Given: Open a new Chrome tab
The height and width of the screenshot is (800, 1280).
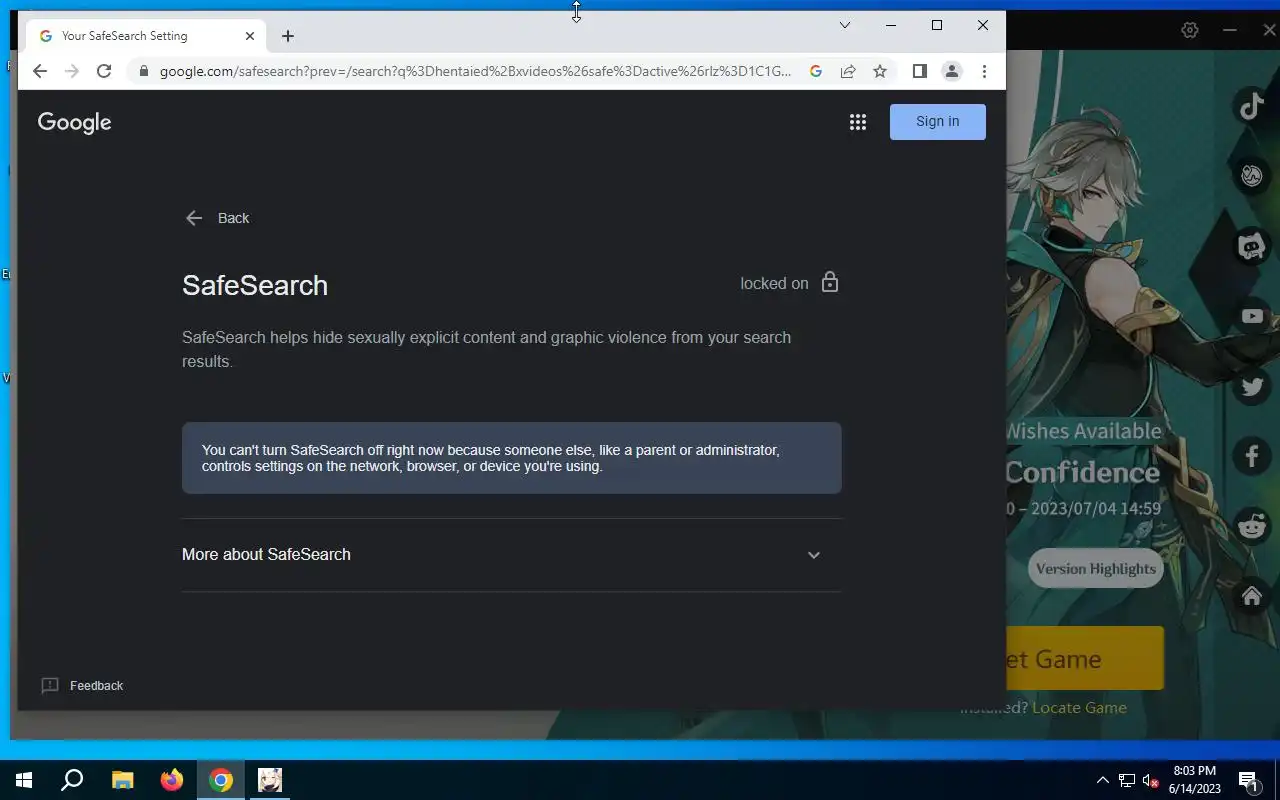Looking at the screenshot, I should click(x=288, y=36).
